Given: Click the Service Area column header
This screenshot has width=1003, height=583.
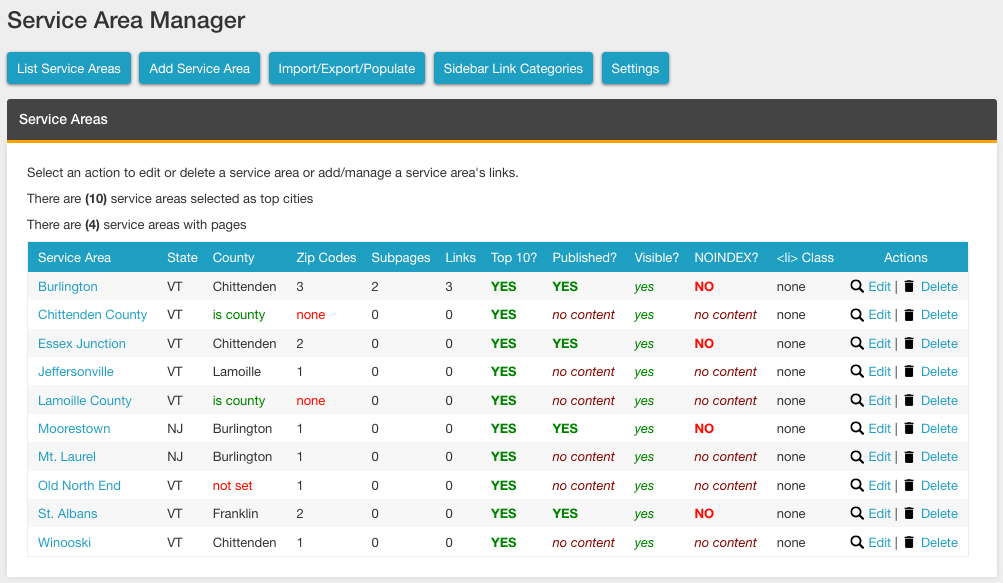Looking at the screenshot, I should click(74, 257).
